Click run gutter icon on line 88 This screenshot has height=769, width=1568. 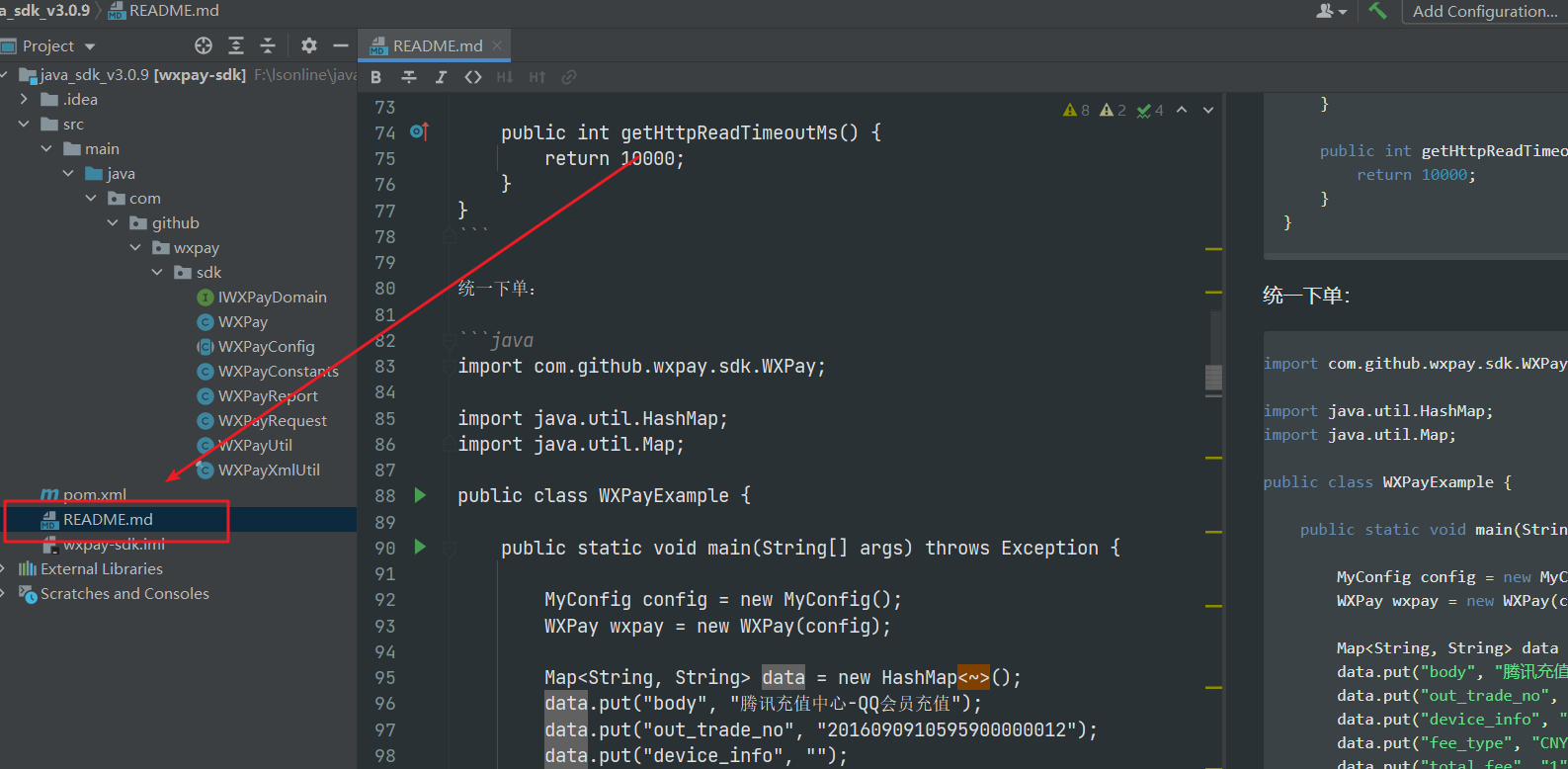(x=420, y=495)
